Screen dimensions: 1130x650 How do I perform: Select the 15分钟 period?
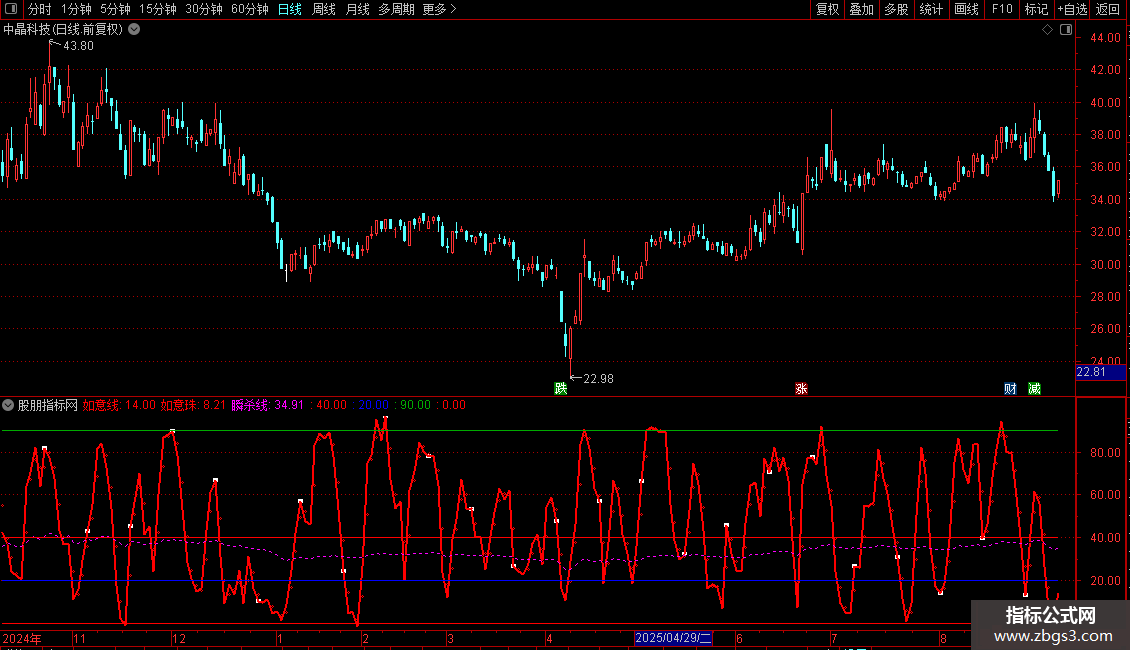pyautogui.click(x=158, y=9)
